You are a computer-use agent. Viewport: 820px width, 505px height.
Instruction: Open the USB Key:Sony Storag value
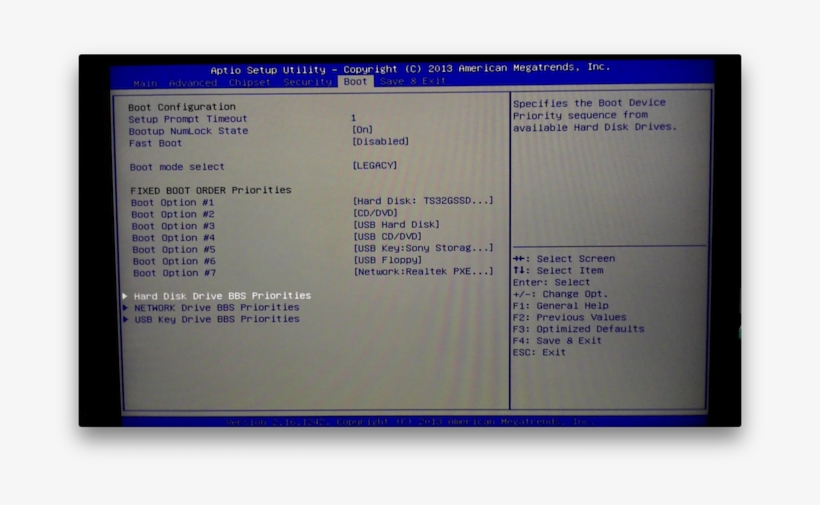424,248
